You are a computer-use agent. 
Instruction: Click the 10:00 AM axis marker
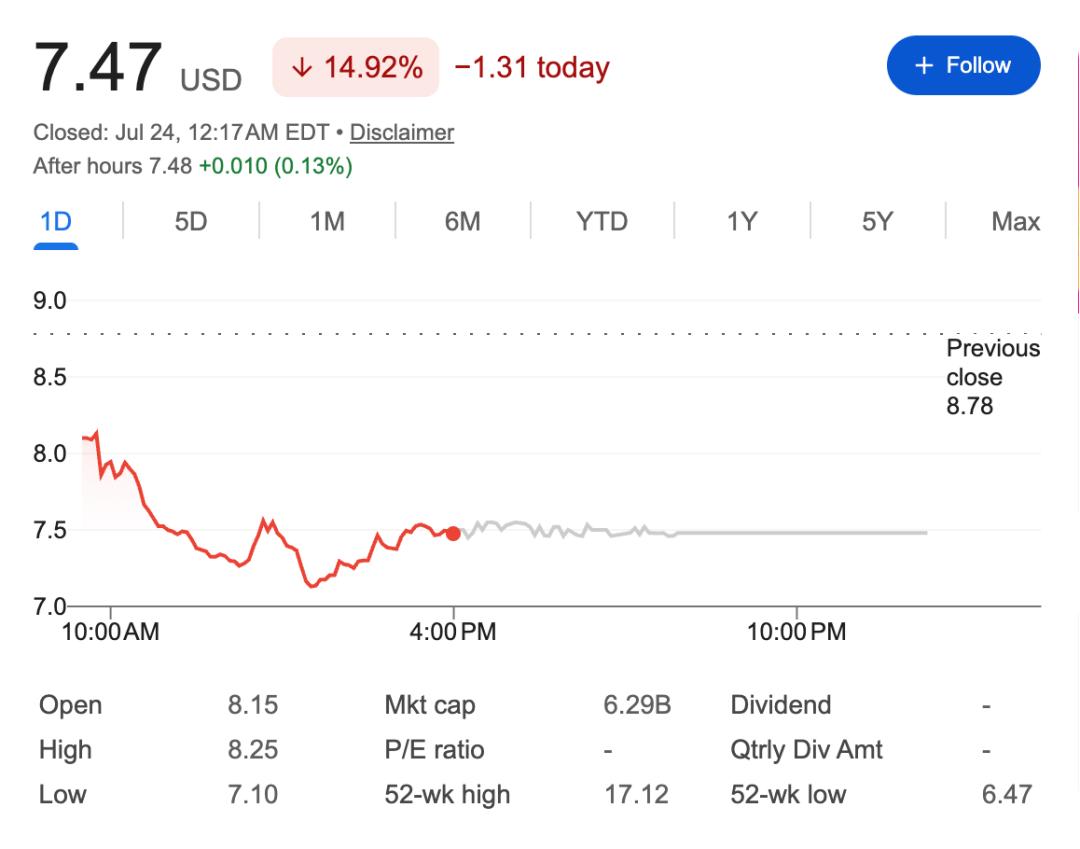tap(110, 631)
